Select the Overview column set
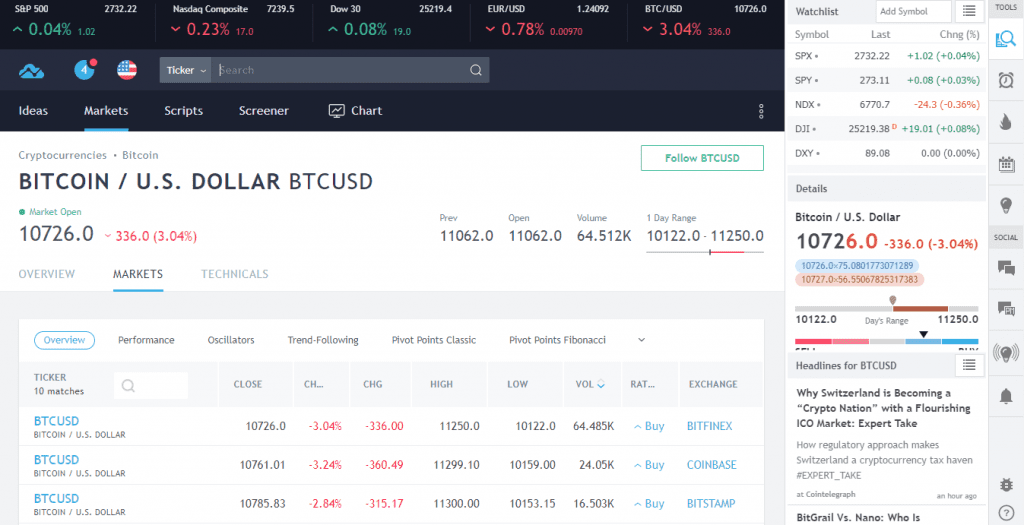1024x525 pixels. click(64, 340)
